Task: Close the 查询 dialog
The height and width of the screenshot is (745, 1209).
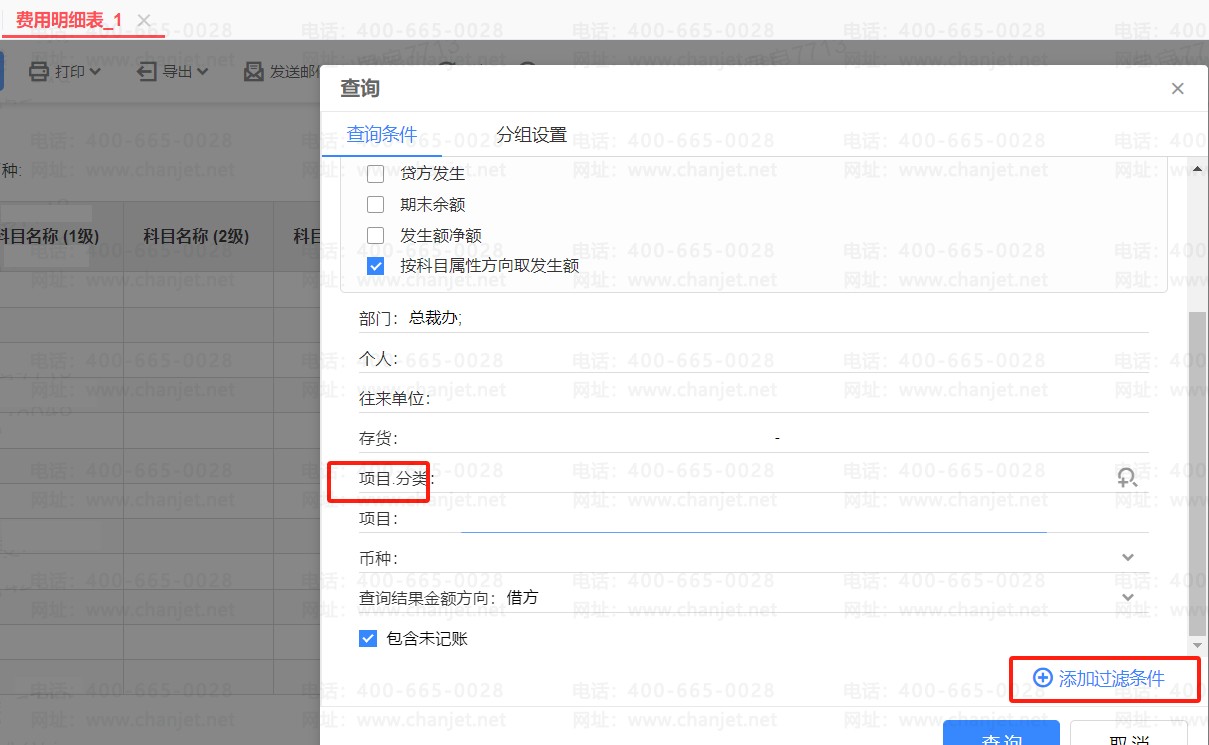Action: [x=1178, y=89]
